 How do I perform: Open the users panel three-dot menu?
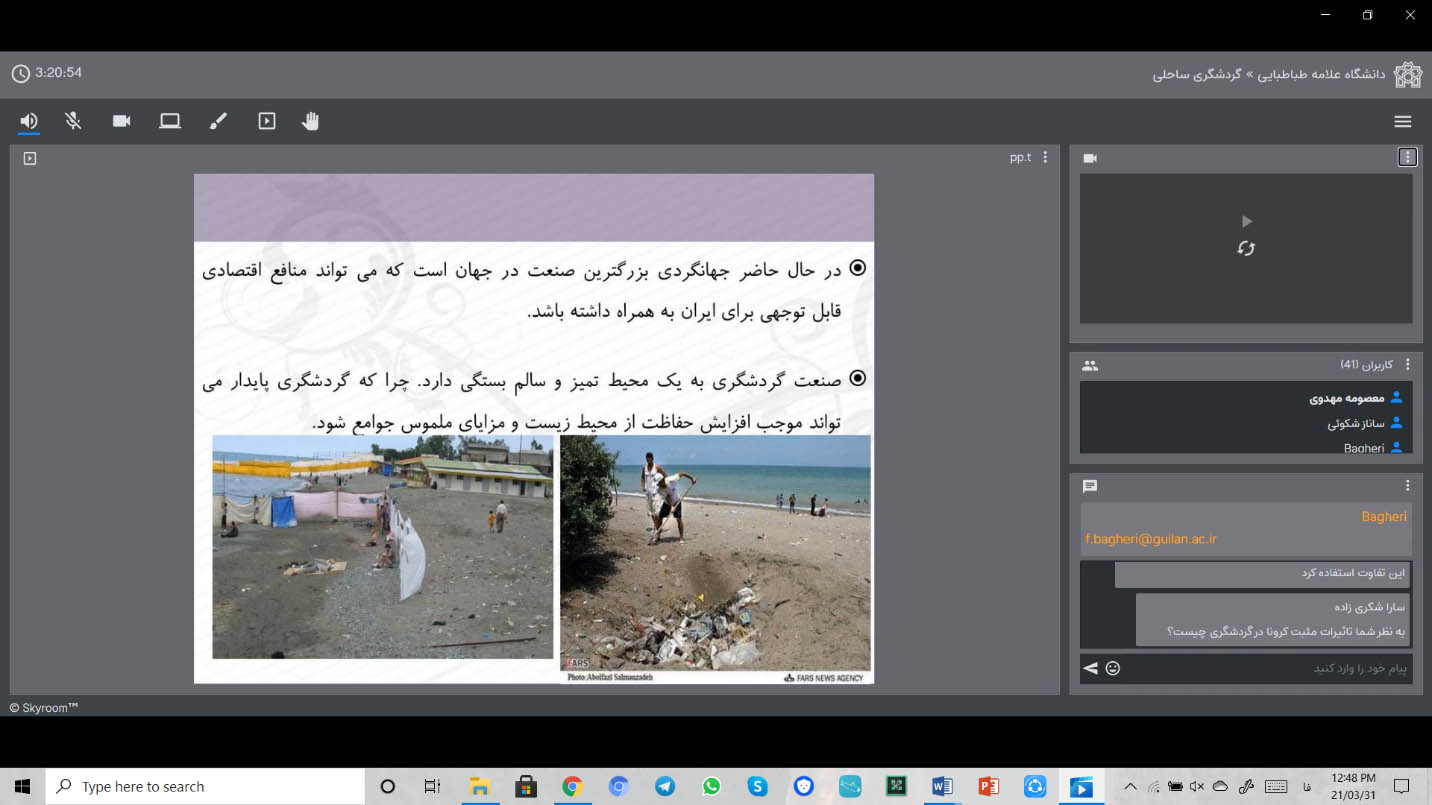[1407, 365]
